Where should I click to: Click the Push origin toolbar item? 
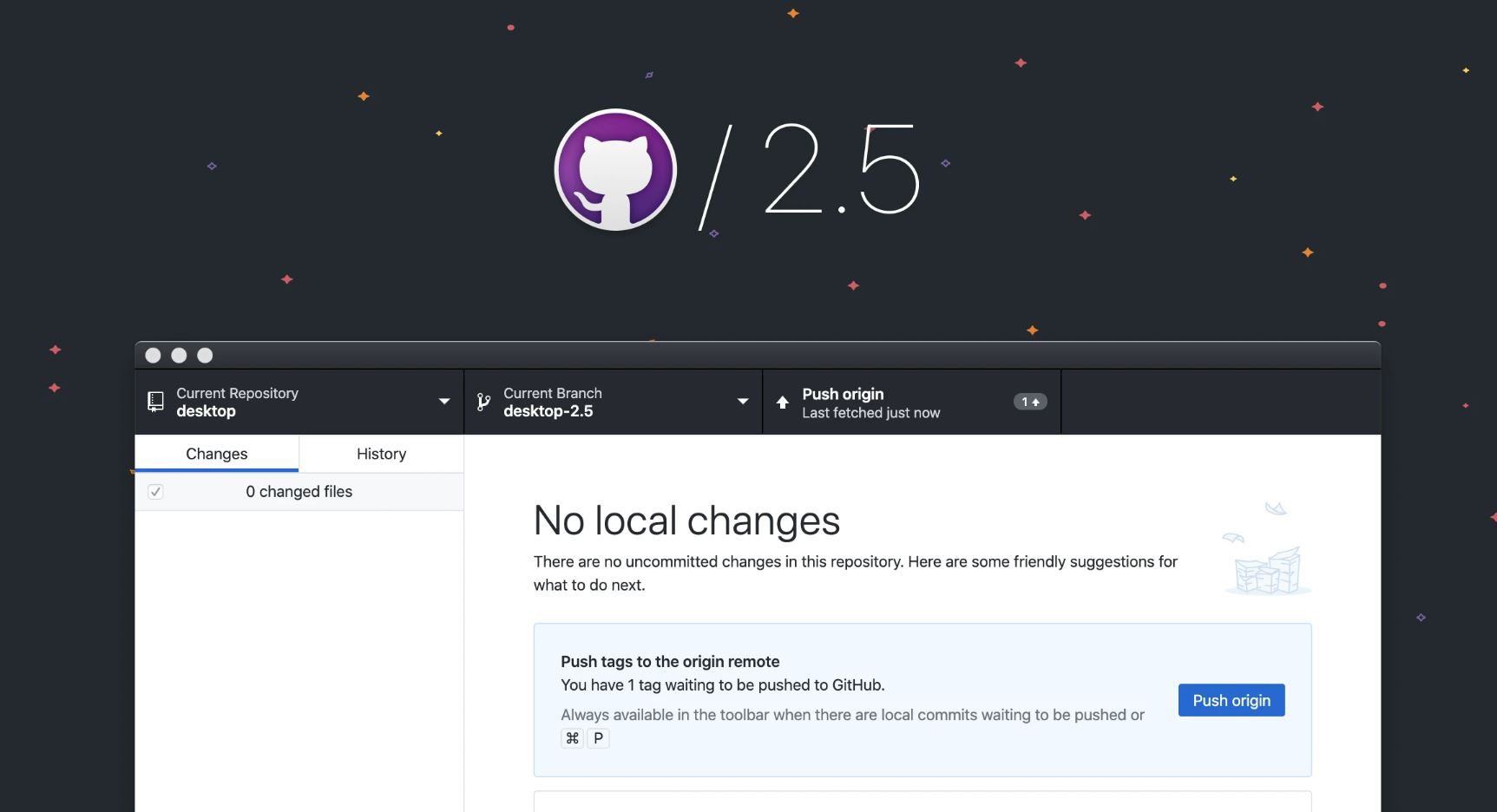click(912, 403)
